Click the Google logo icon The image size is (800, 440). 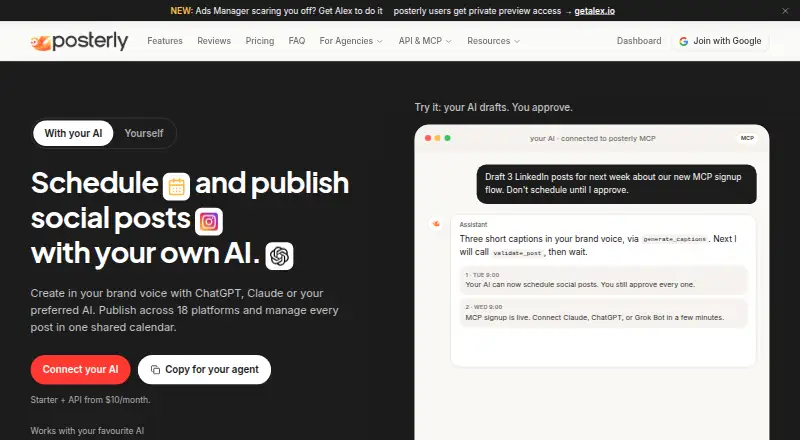(683, 41)
